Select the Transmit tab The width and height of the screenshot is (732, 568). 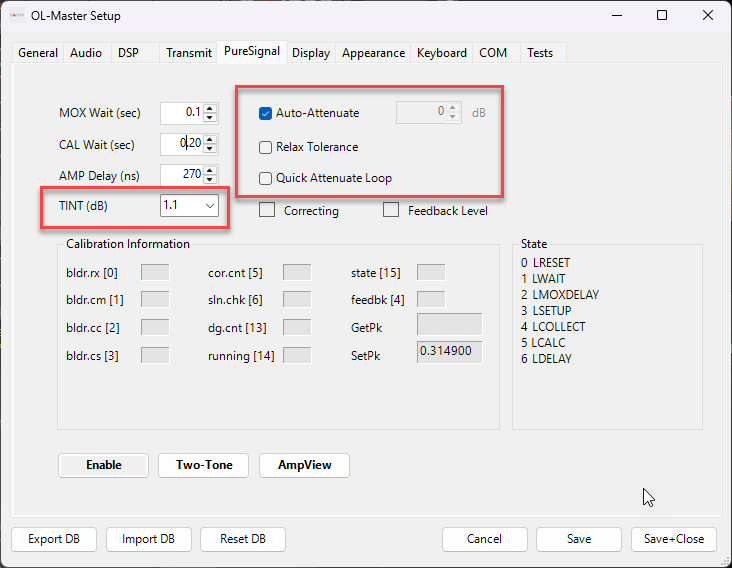point(189,53)
